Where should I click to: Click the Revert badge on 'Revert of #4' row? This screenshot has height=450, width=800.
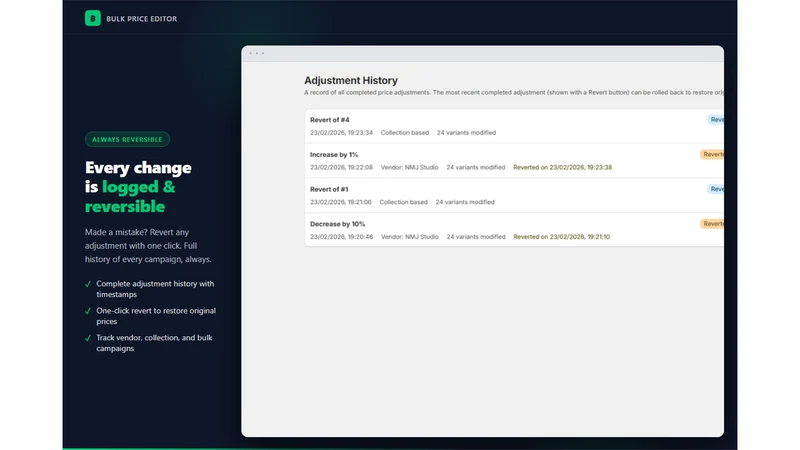(715, 119)
